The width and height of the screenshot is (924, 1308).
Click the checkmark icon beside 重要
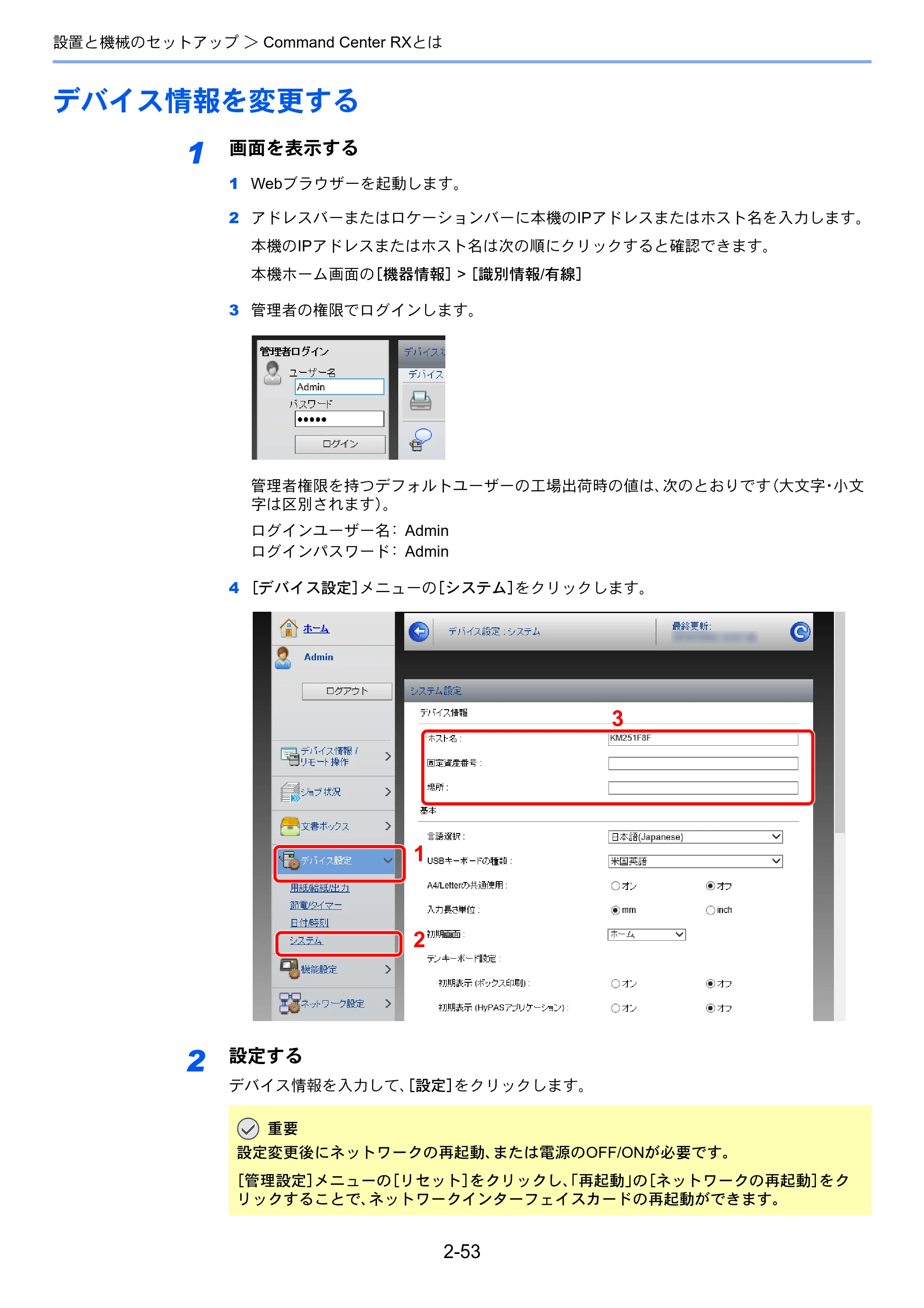coord(248,1128)
